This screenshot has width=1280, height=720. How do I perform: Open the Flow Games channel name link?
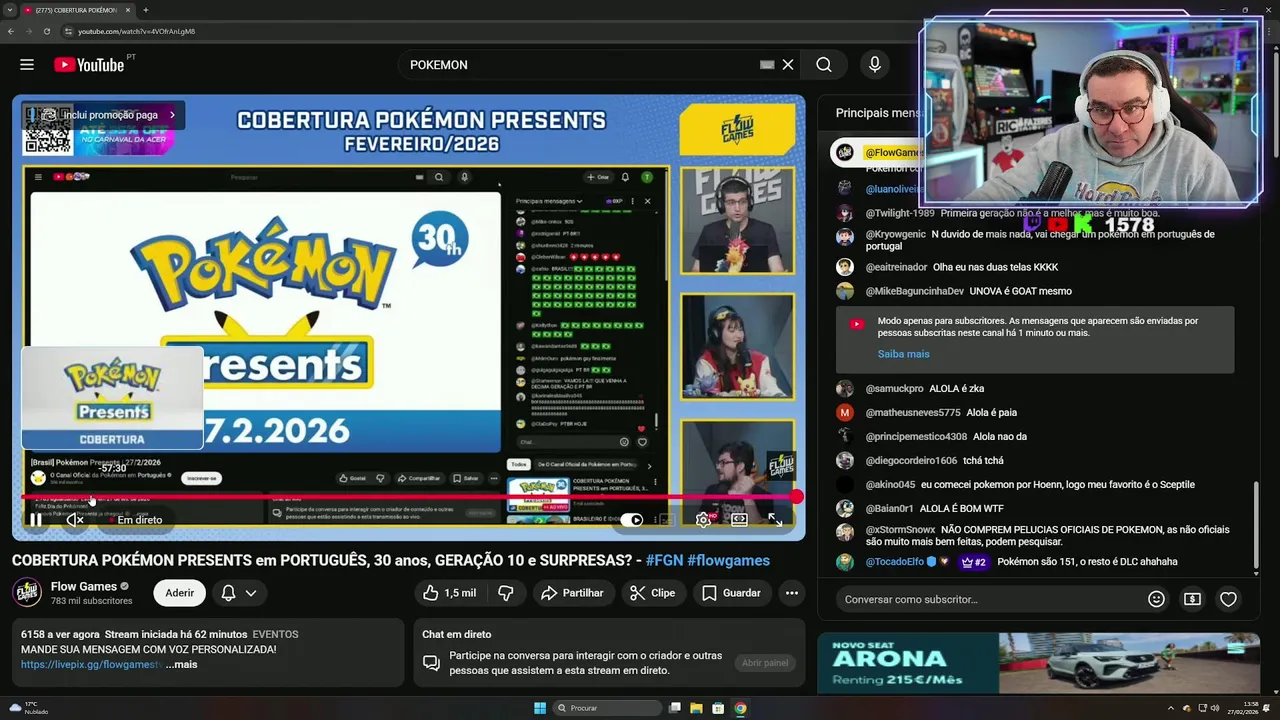coord(84,587)
